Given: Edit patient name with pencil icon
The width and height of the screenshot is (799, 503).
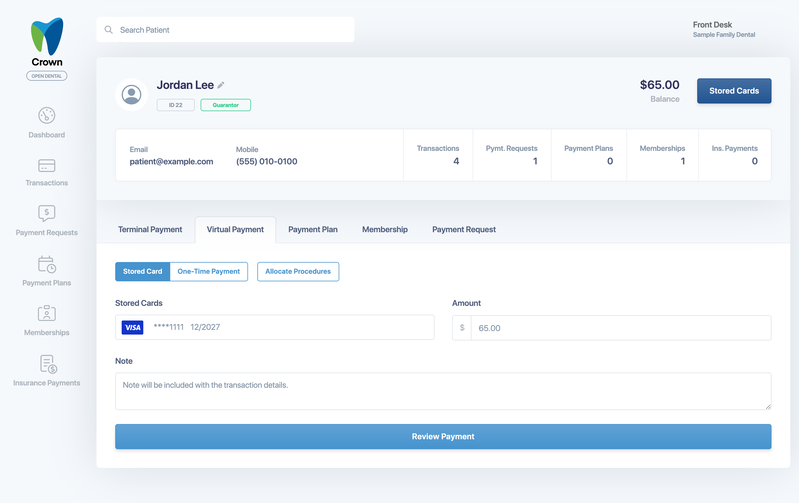Looking at the screenshot, I should pyautogui.click(x=221, y=85).
